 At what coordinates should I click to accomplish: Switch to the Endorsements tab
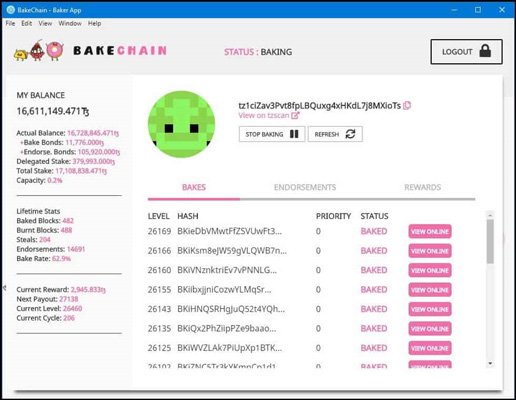point(305,187)
